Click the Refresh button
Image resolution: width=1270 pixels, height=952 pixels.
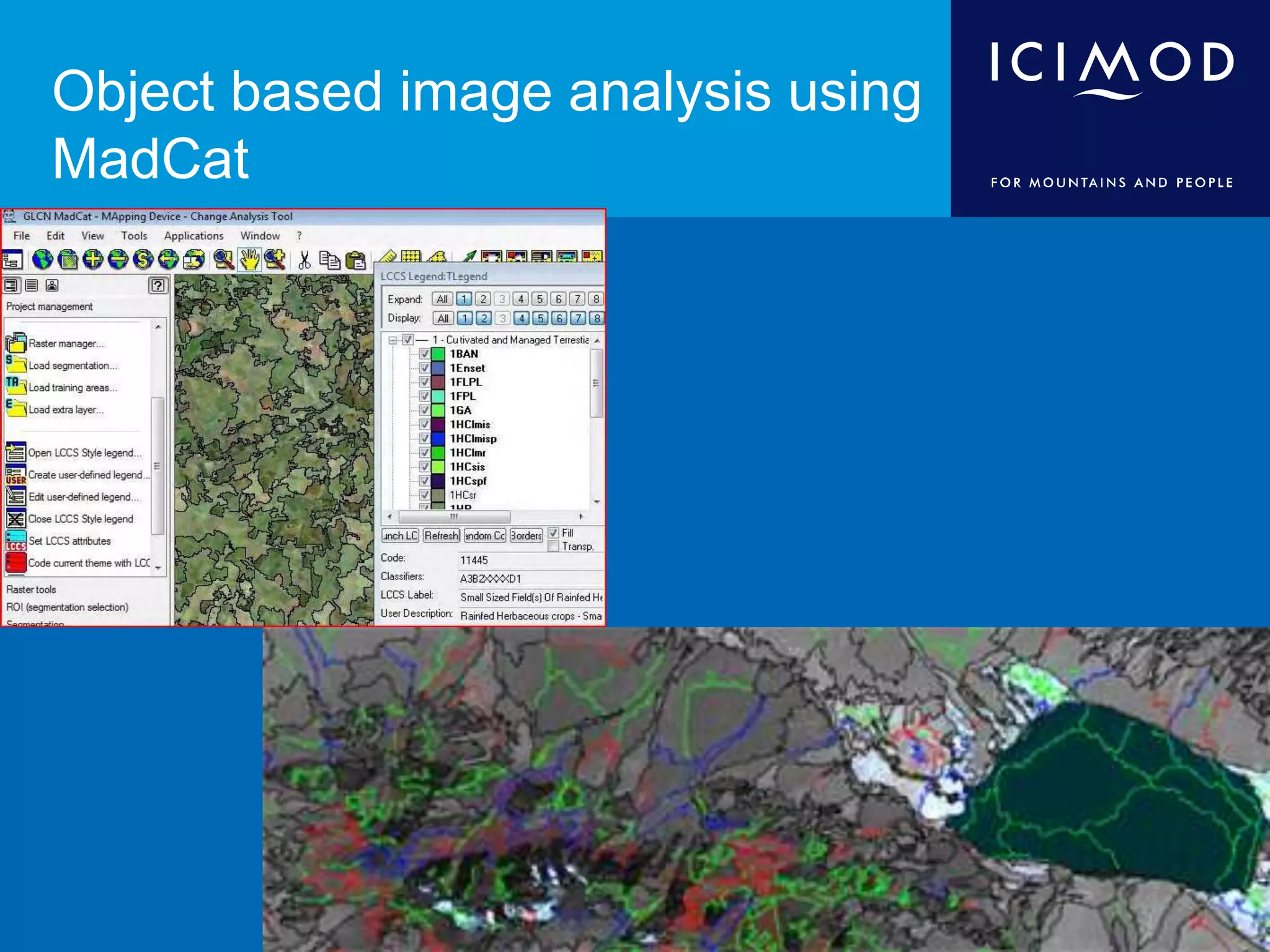(x=441, y=535)
